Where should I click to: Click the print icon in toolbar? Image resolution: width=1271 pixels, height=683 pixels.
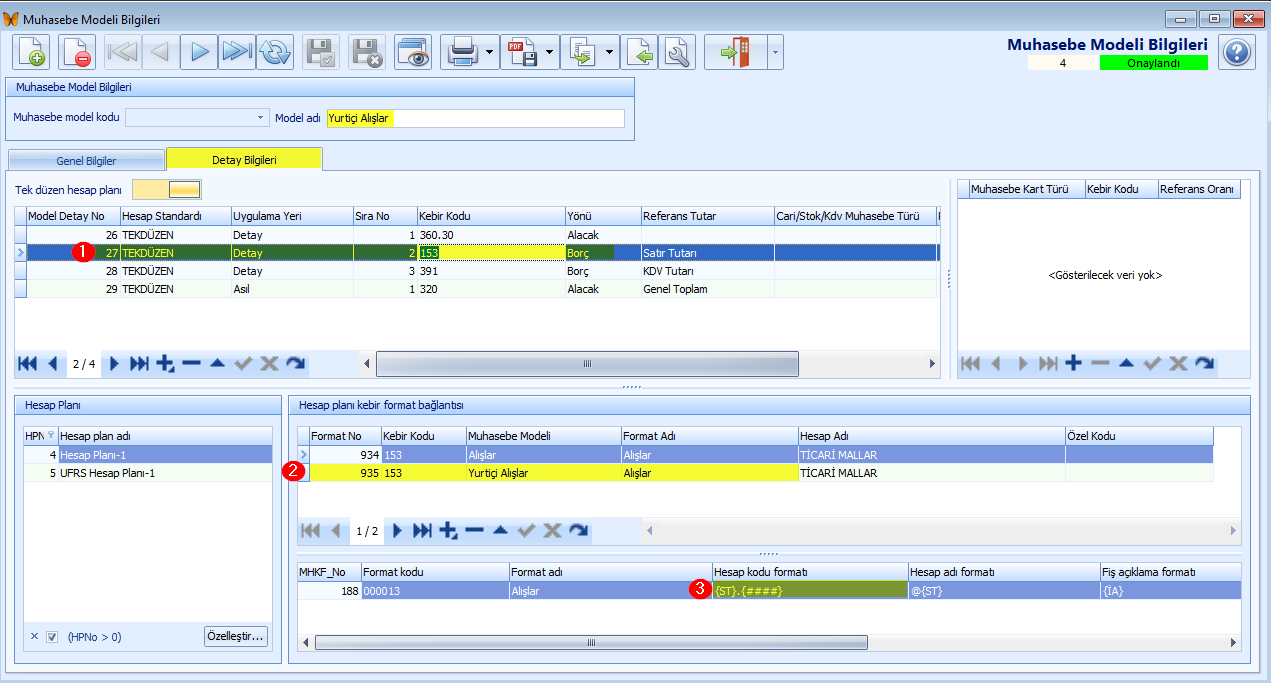(x=462, y=53)
